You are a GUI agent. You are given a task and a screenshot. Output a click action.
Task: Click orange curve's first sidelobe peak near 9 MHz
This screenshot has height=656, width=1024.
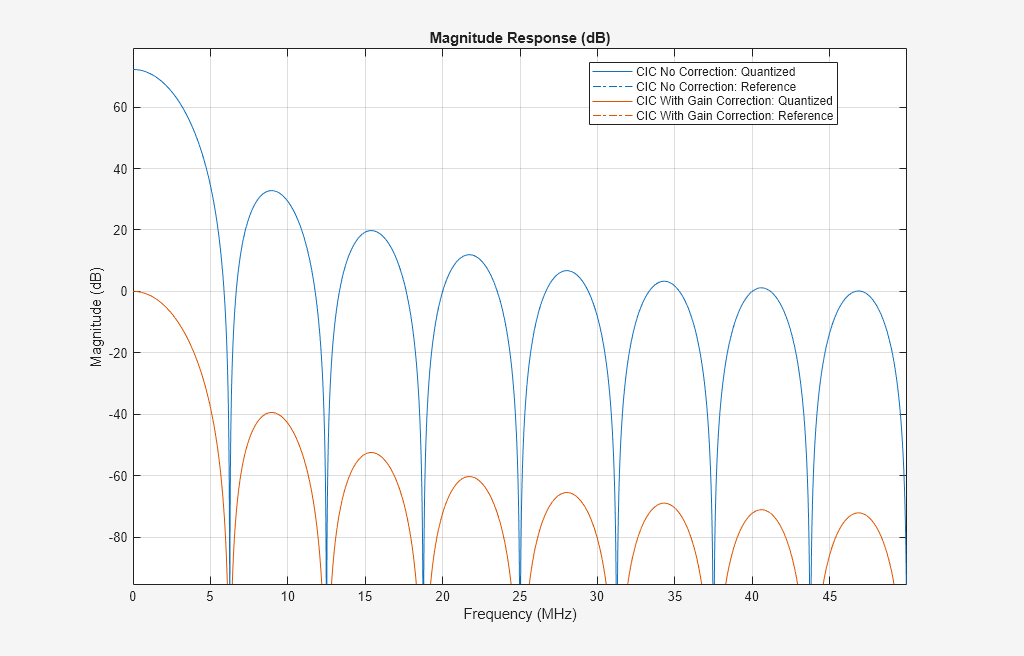[271, 412]
